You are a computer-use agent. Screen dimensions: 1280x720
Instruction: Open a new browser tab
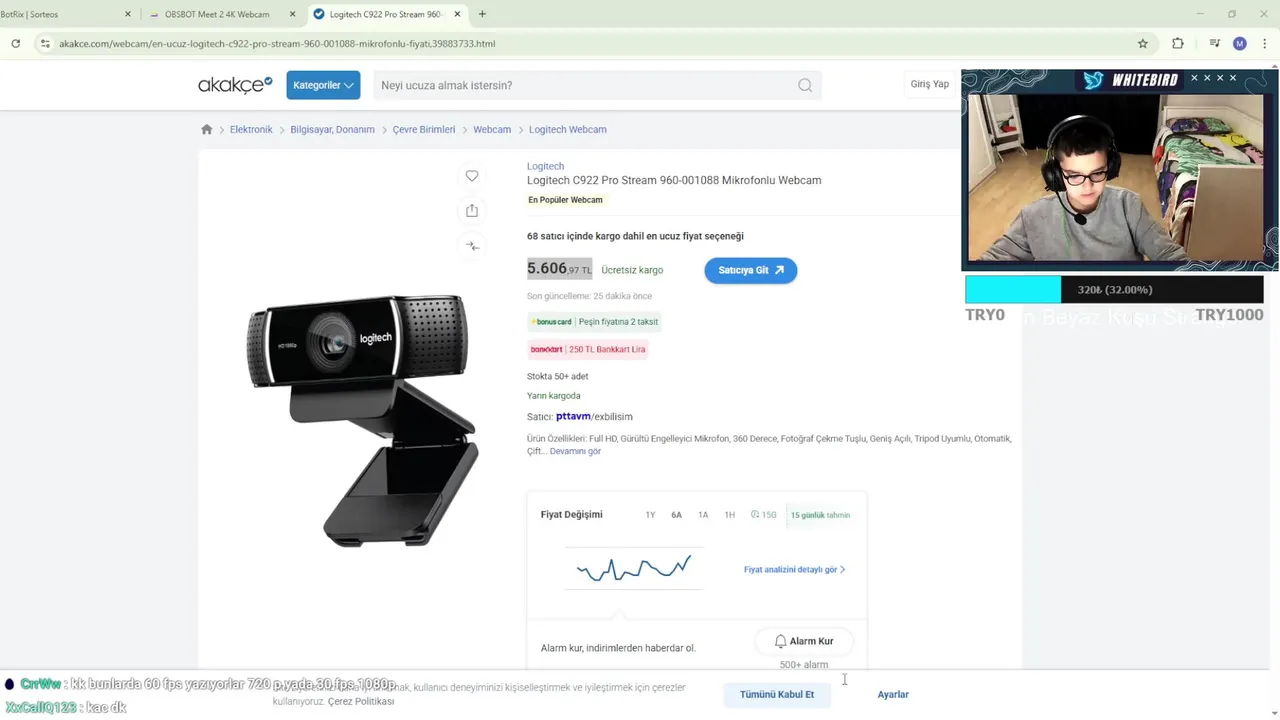tap(482, 14)
